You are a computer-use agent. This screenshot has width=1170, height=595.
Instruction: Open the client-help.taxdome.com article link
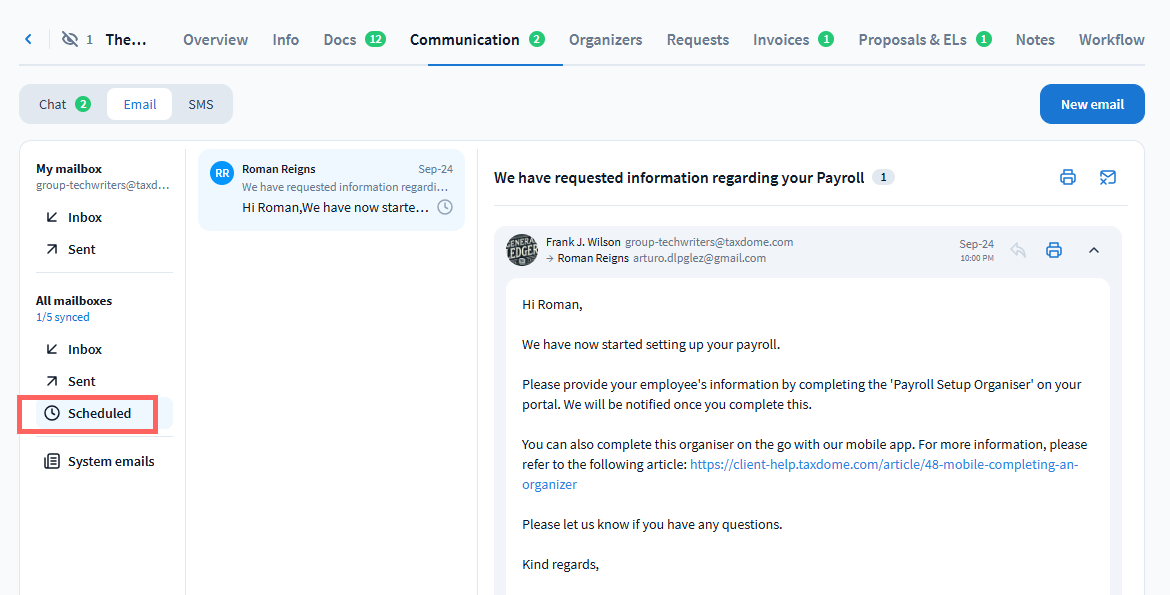[x=883, y=464]
